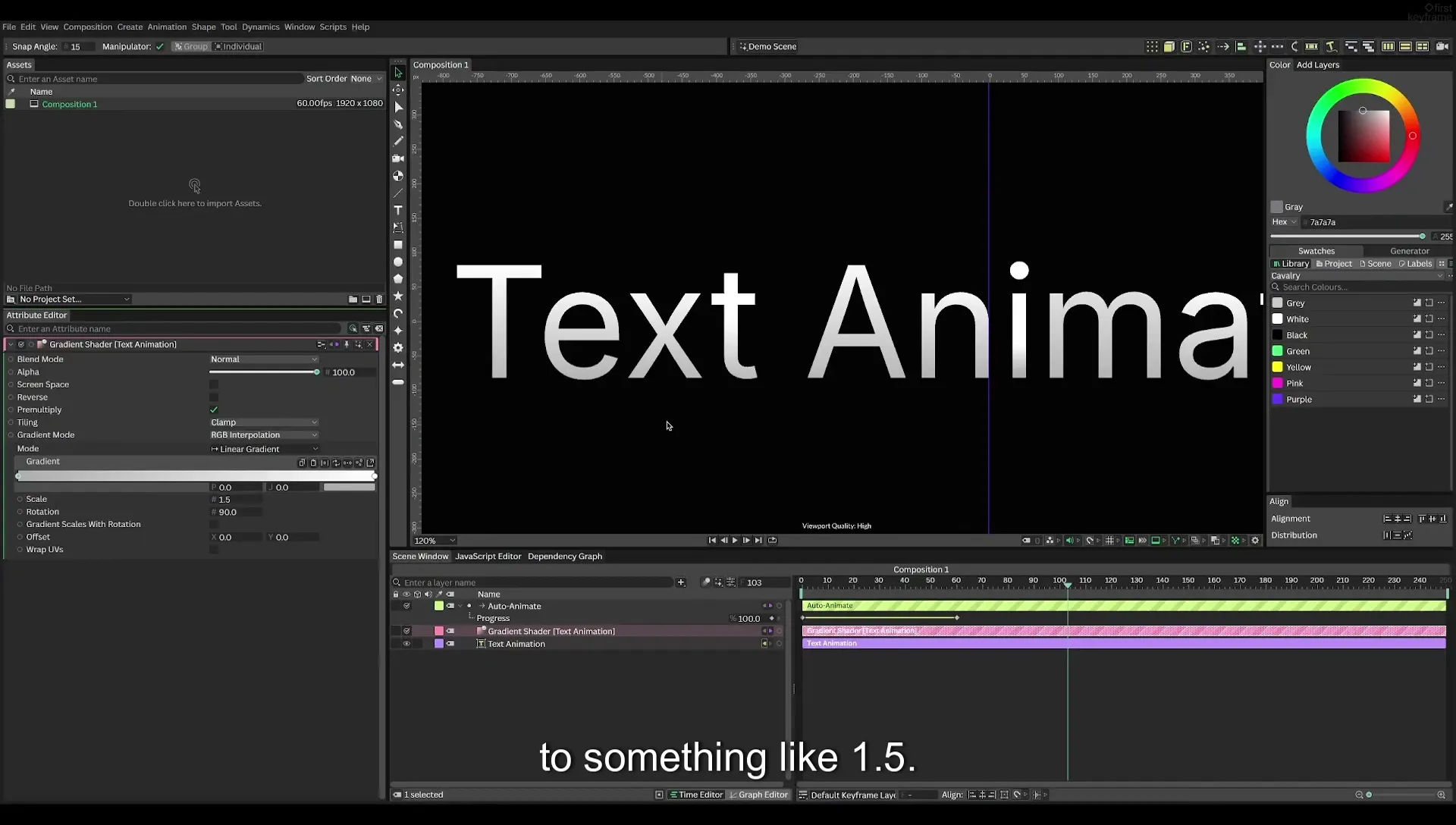Click the gradient ramp bar

click(196, 476)
